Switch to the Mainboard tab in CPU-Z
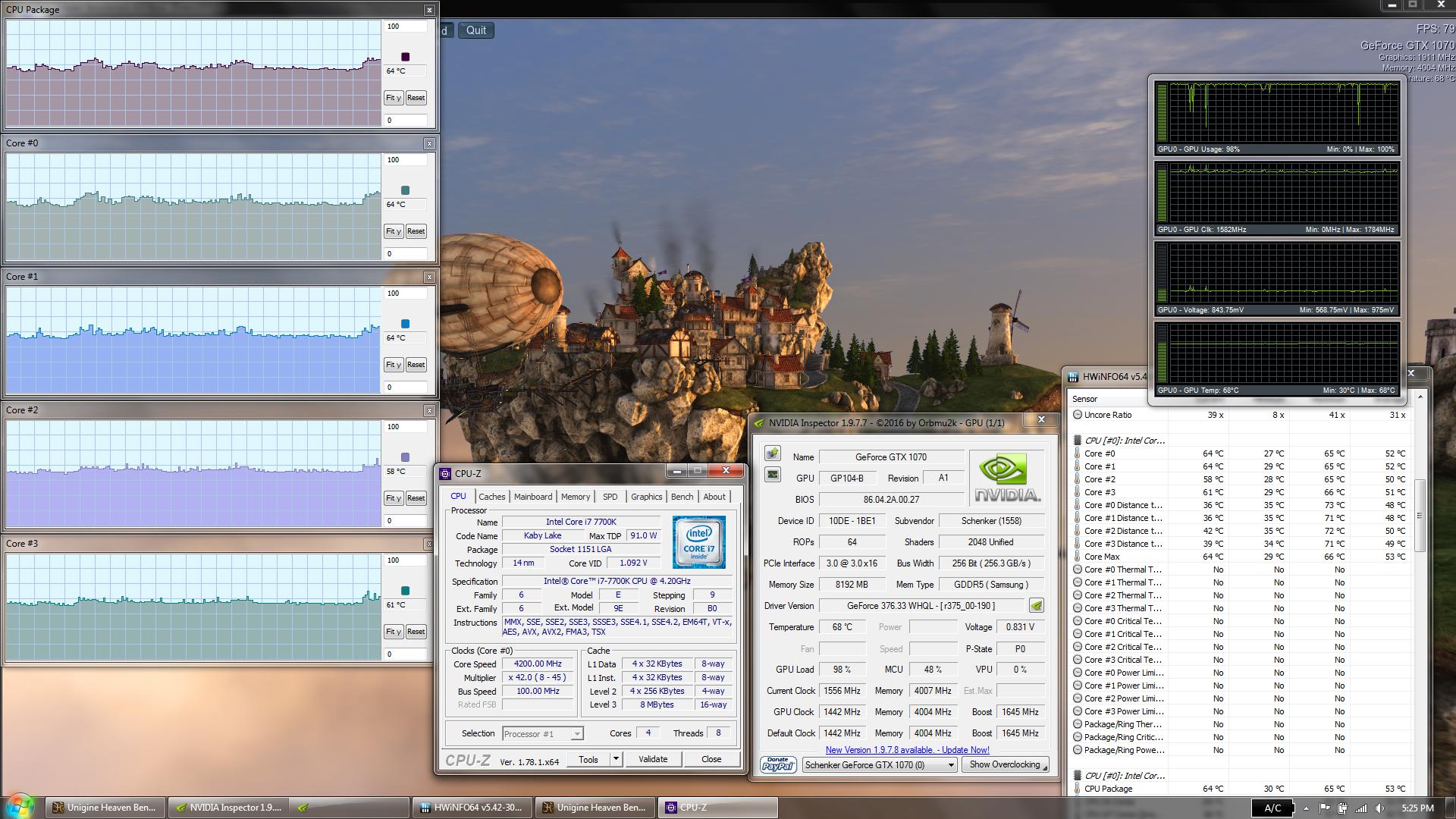1456x819 pixels. [x=533, y=497]
